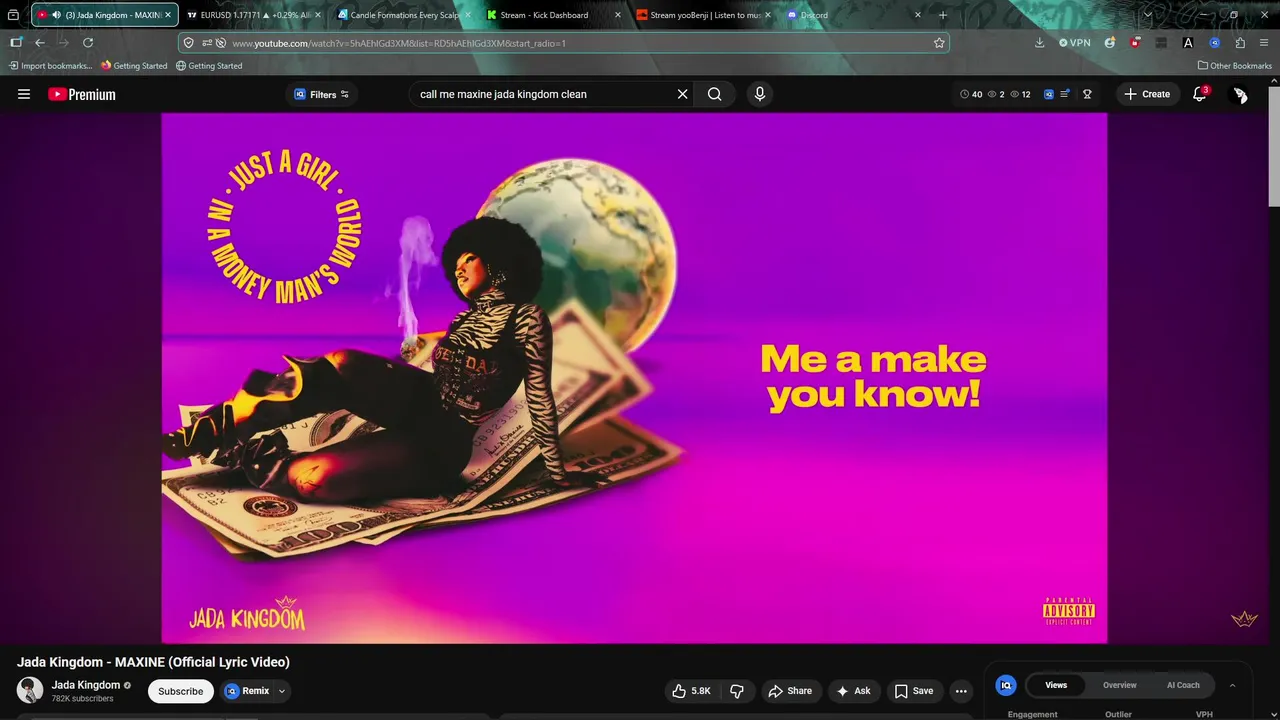
Task: Open the Import bookmarks item
Action: pos(51,66)
